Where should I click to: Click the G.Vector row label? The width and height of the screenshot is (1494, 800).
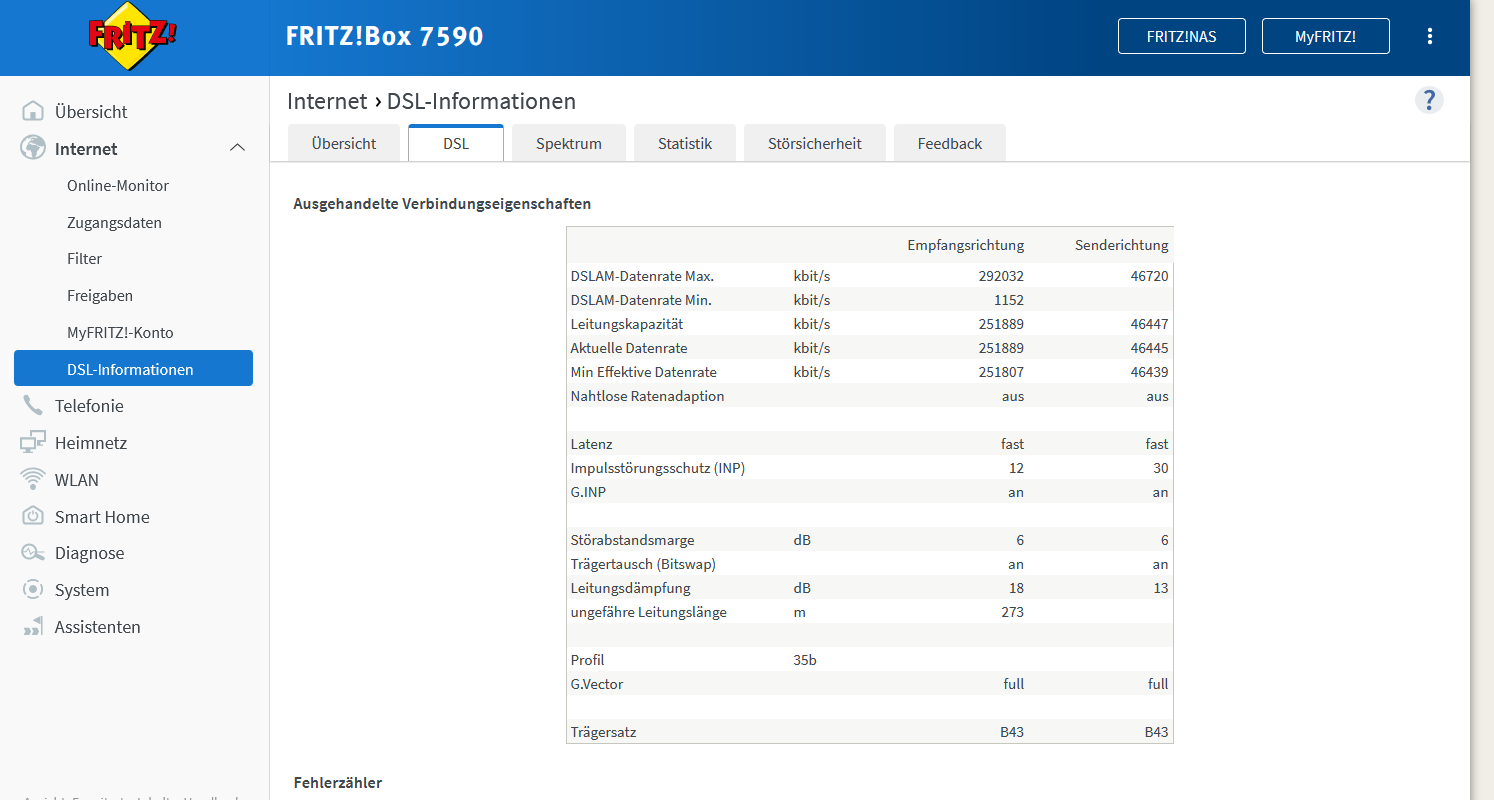[597, 684]
